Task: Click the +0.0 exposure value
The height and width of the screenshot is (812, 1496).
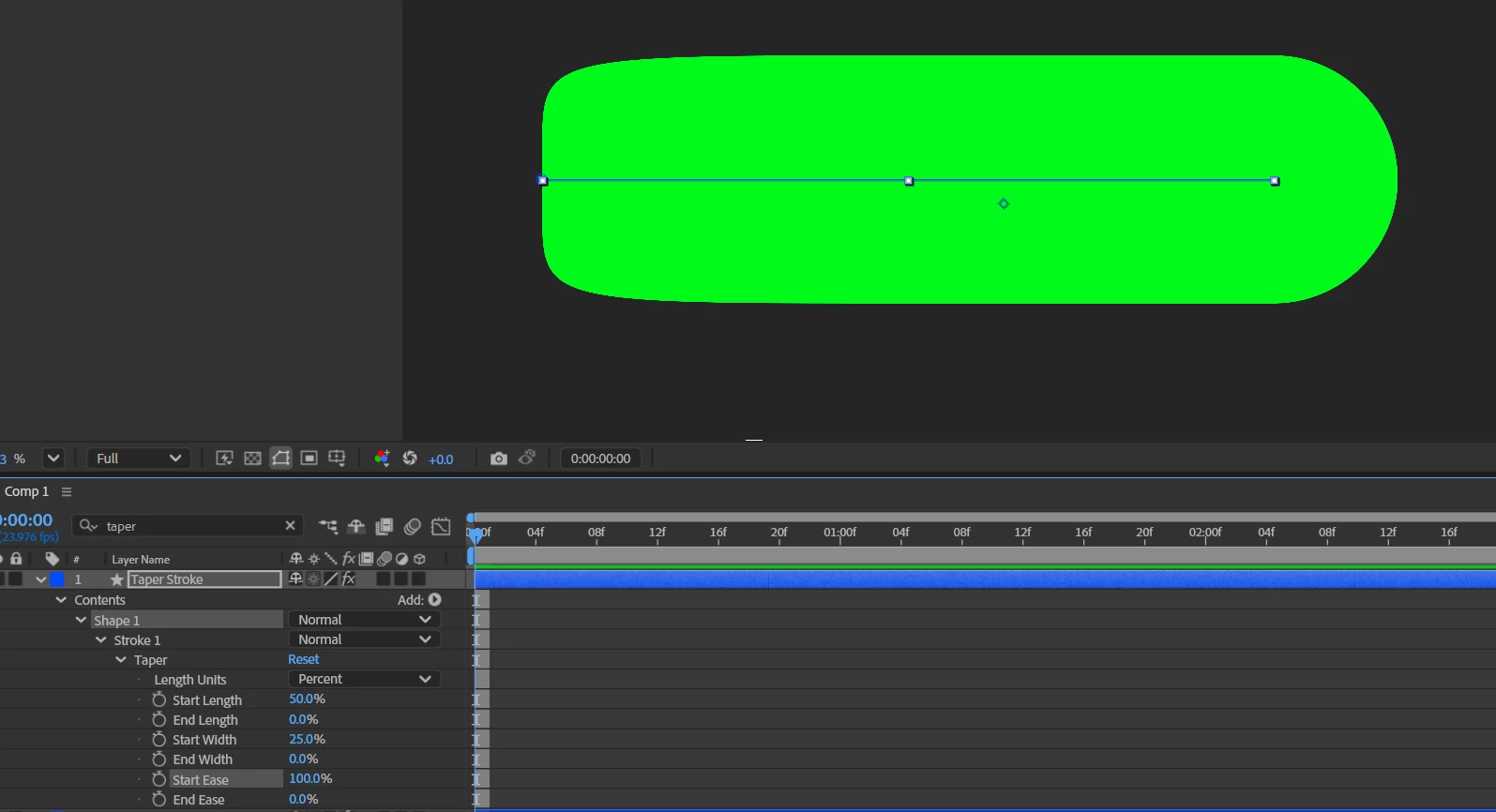Action: [441, 459]
